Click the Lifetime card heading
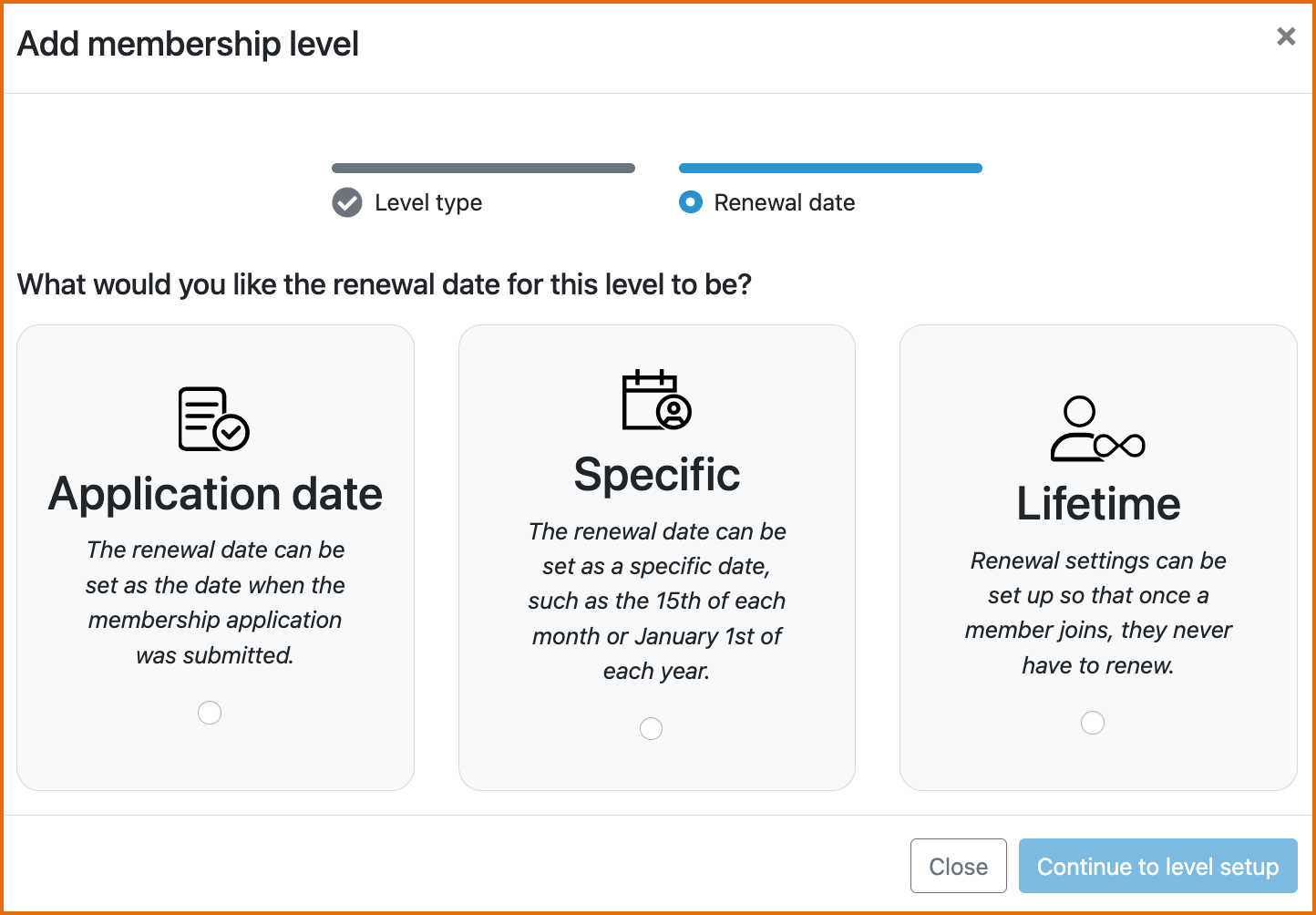The image size is (1316, 915). tap(1098, 504)
